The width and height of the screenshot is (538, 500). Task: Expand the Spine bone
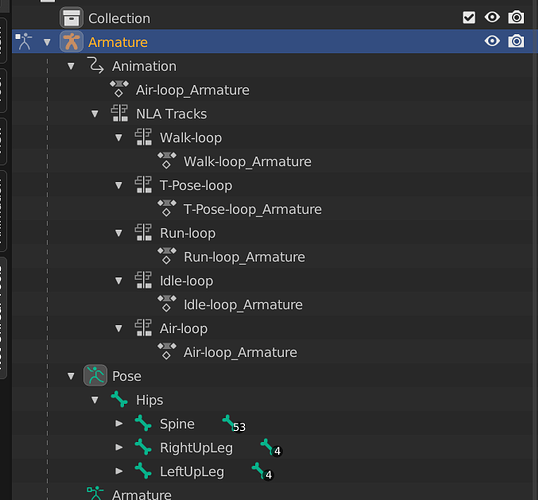pyautogui.click(x=119, y=423)
